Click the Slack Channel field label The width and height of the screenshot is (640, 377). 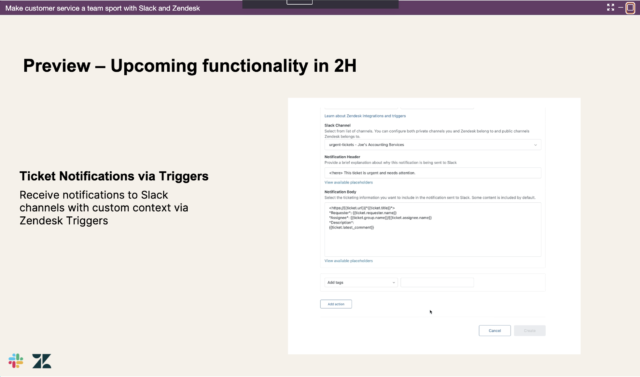click(x=338, y=125)
